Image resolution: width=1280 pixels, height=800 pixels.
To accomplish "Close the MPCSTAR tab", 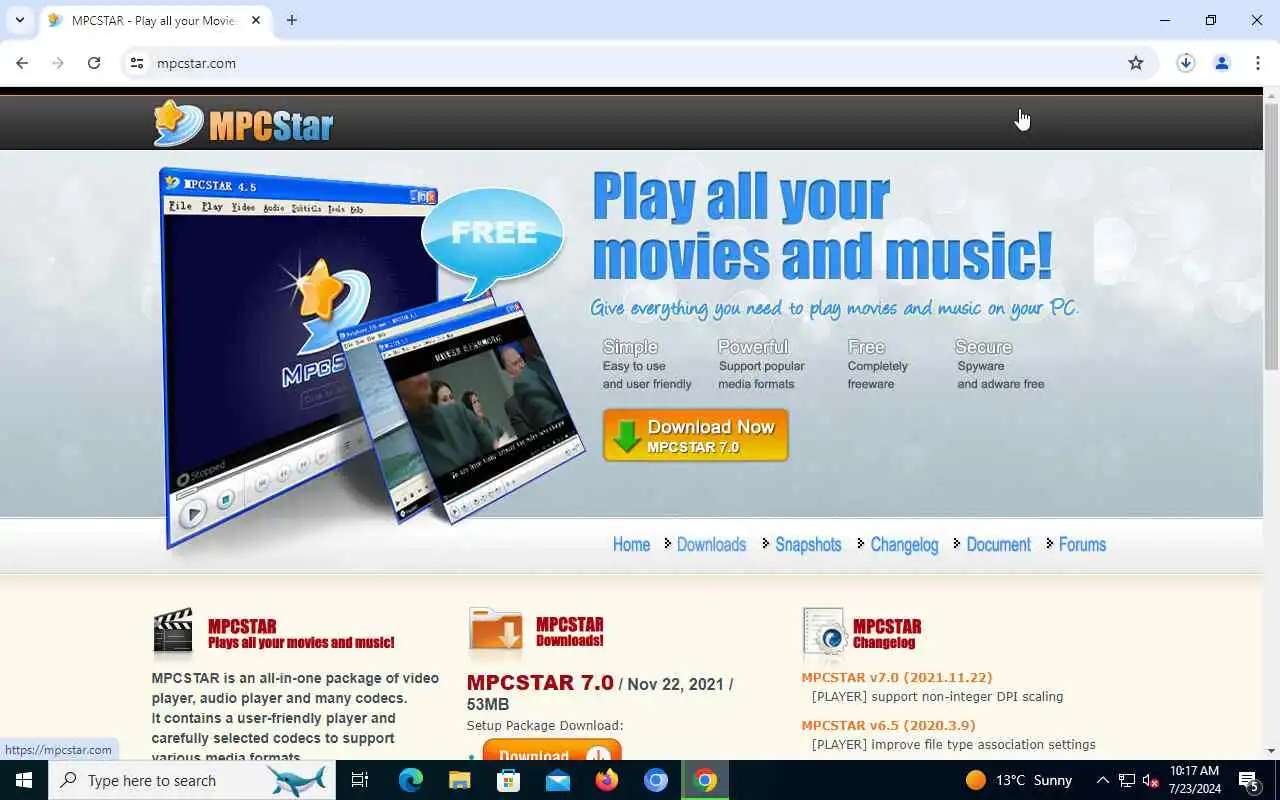I will click(x=256, y=20).
